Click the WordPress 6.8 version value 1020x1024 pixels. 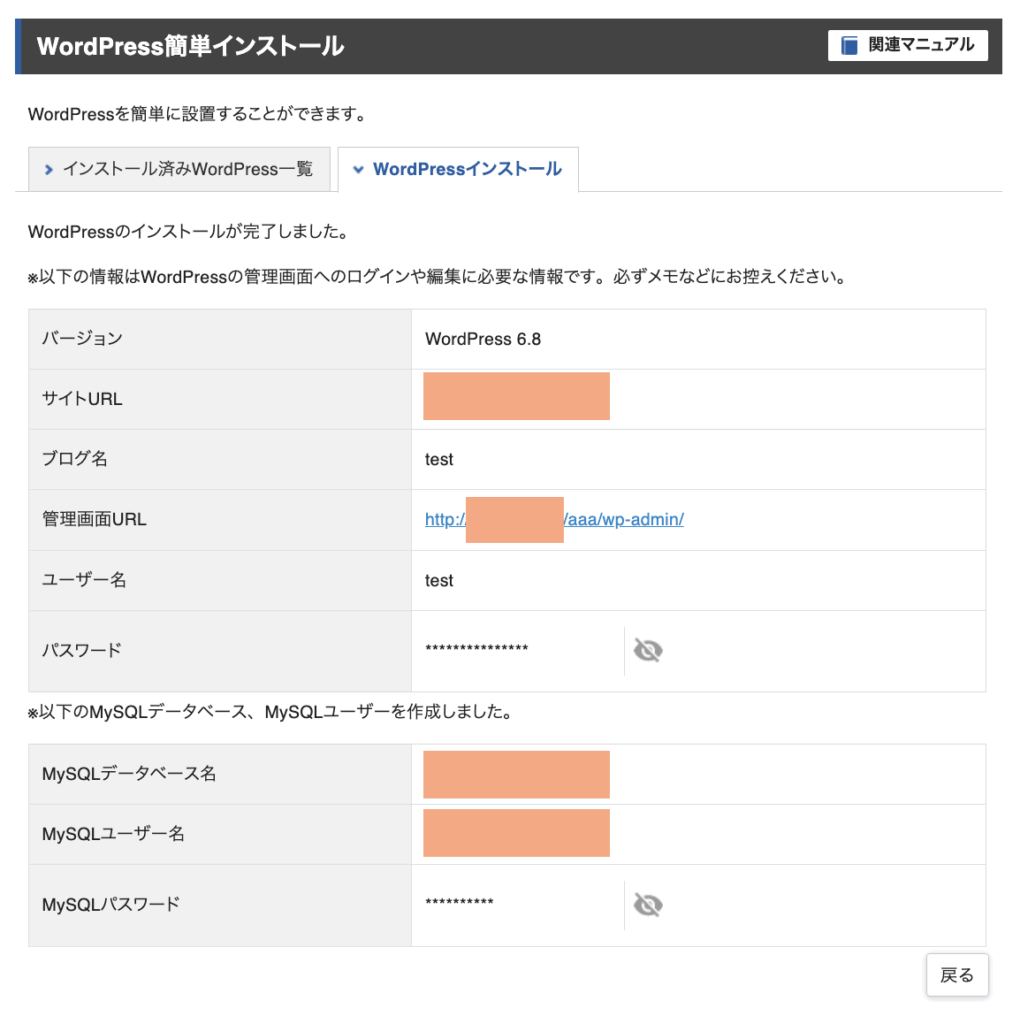point(483,339)
